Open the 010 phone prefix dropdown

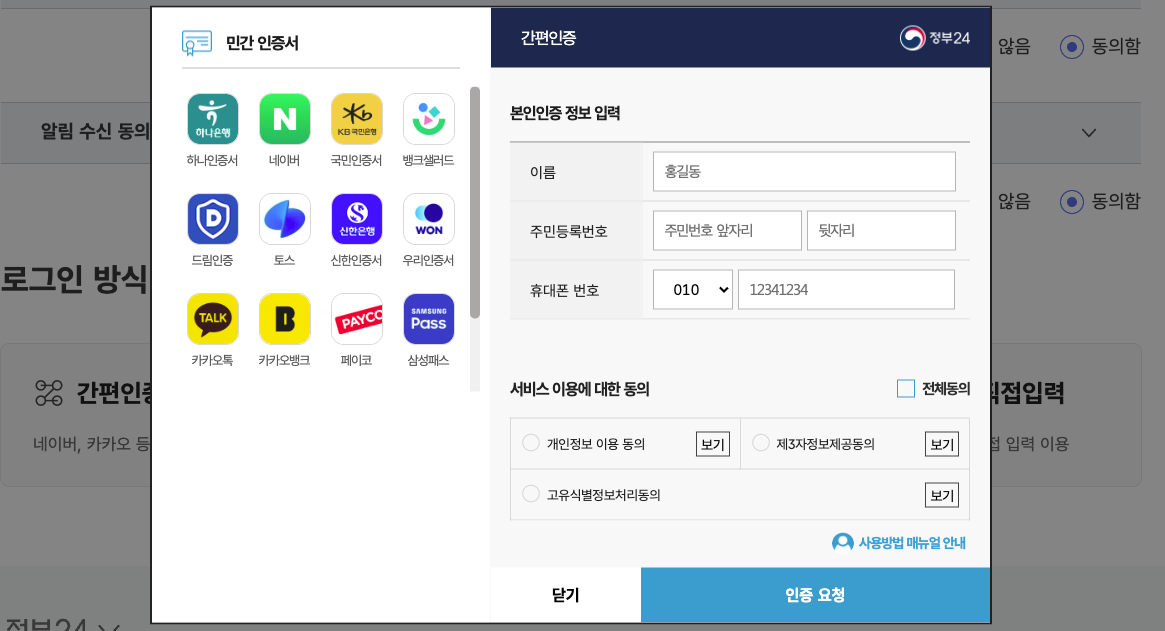[x=692, y=289]
